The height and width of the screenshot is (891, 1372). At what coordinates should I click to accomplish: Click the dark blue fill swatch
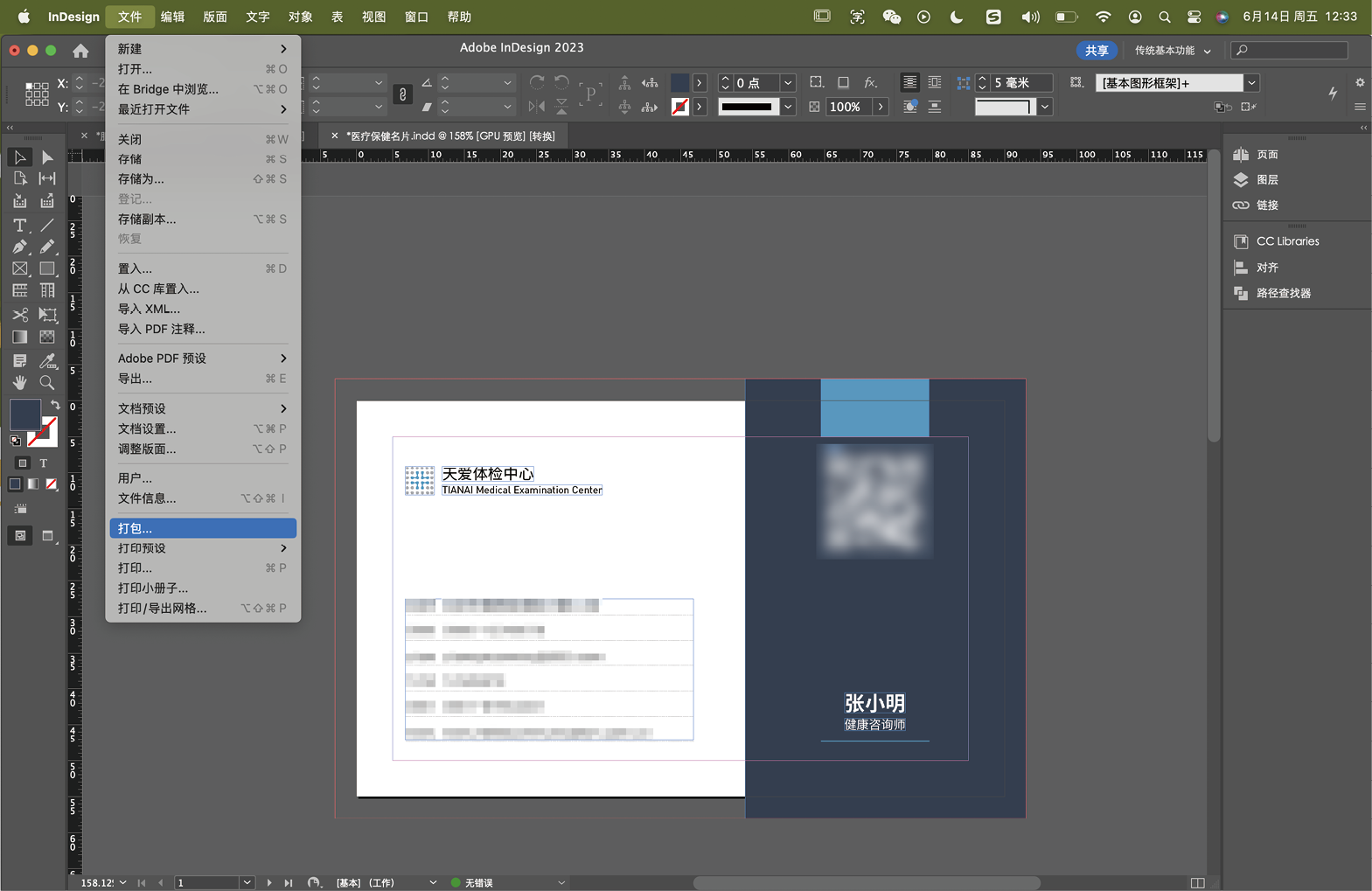pos(24,414)
